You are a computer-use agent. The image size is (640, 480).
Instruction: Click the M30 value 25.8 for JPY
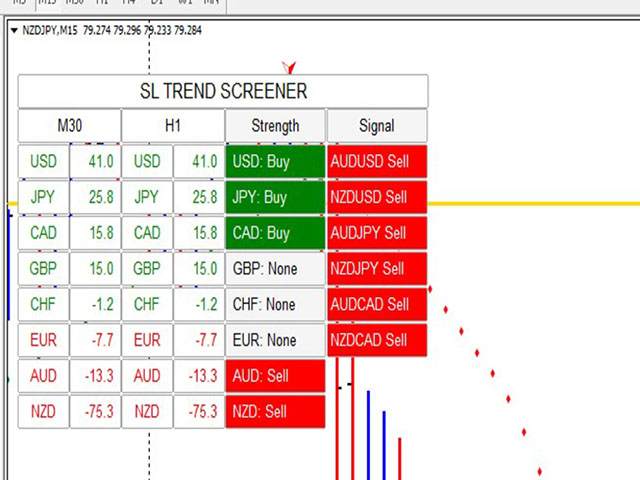point(96,197)
